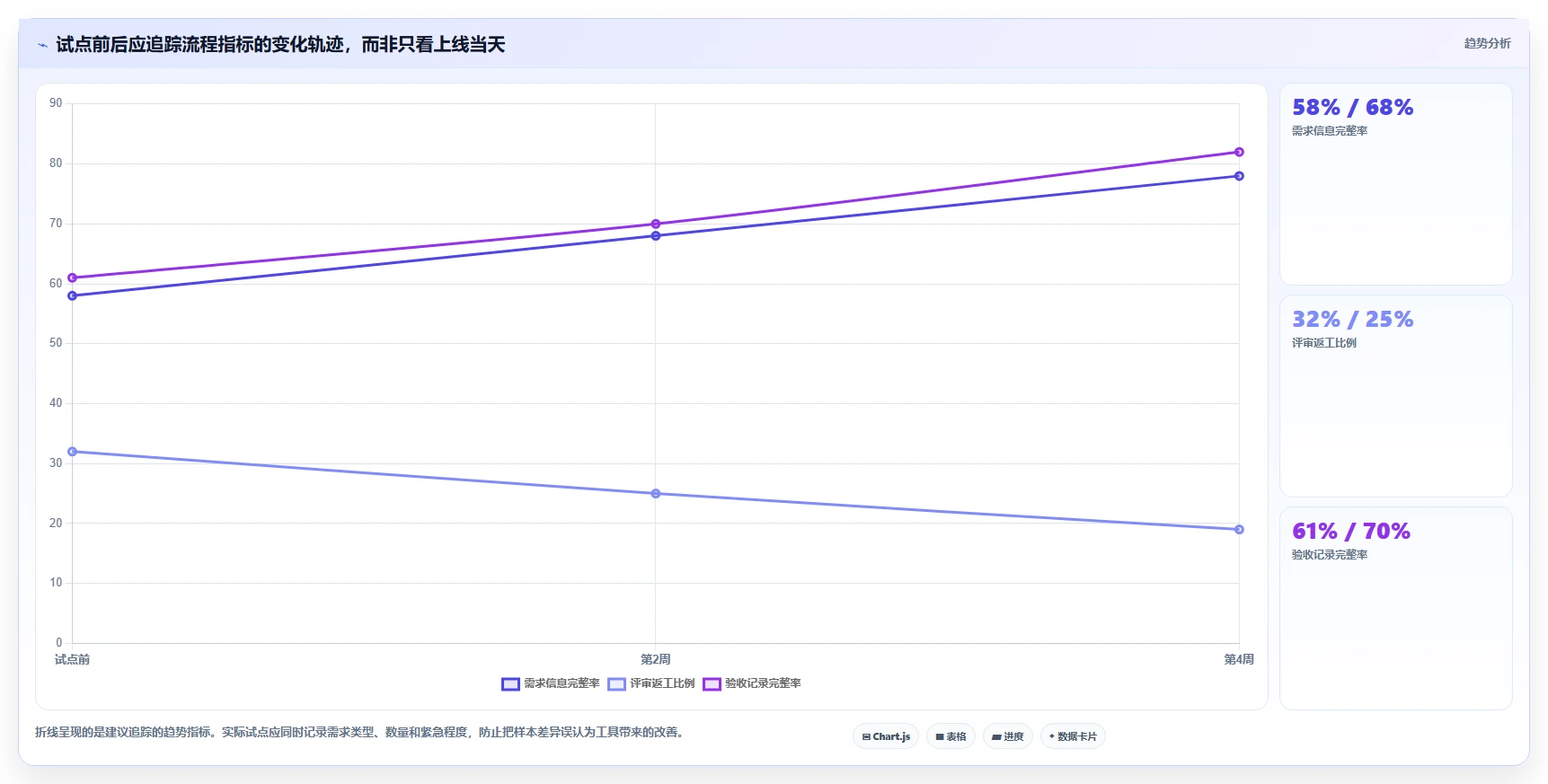Click the 试点前 x-axis label
Viewport: 1548px width, 784px height.
(x=72, y=659)
